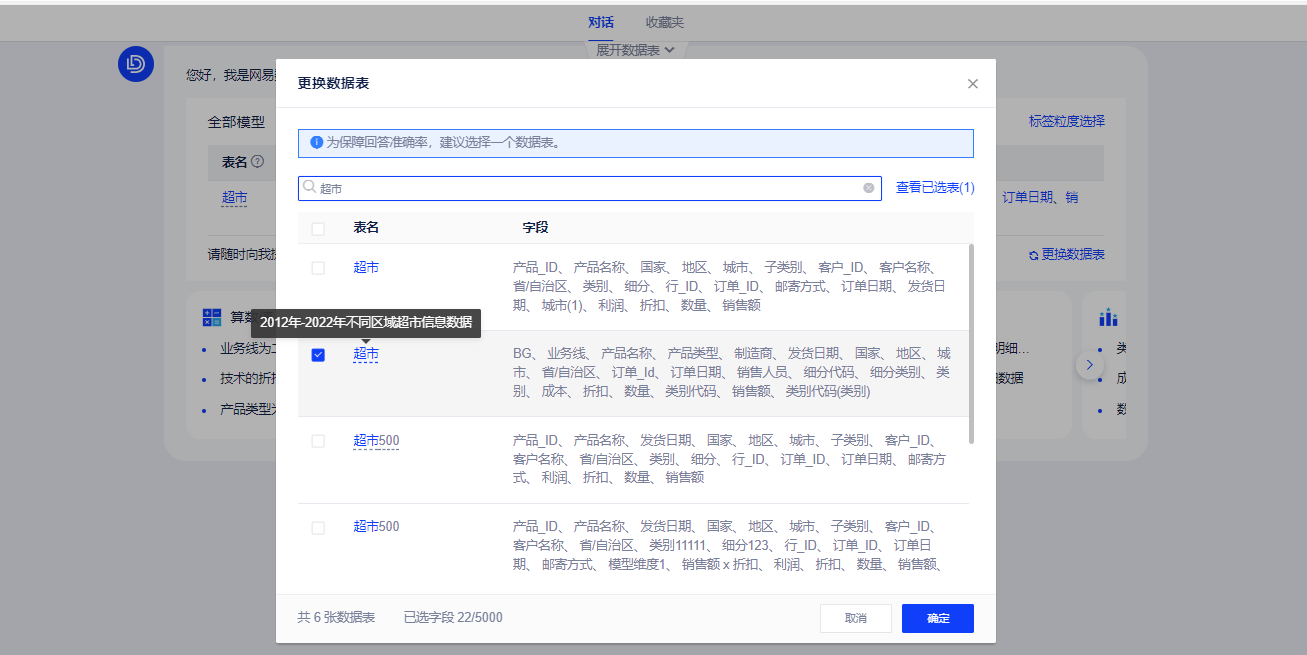Expand the 展开数据表 dropdown
This screenshot has width=1307, height=655.
(x=635, y=49)
